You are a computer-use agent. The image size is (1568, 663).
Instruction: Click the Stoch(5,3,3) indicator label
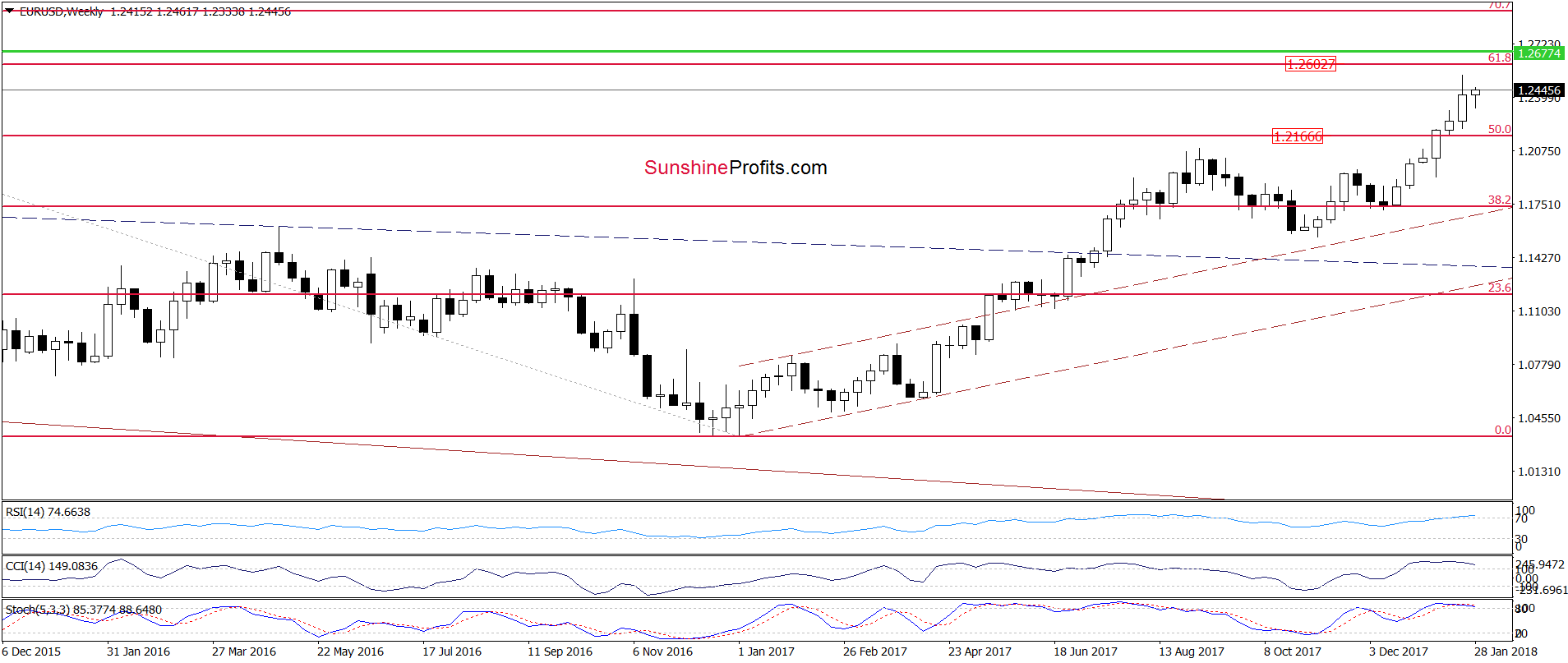(x=84, y=610)
